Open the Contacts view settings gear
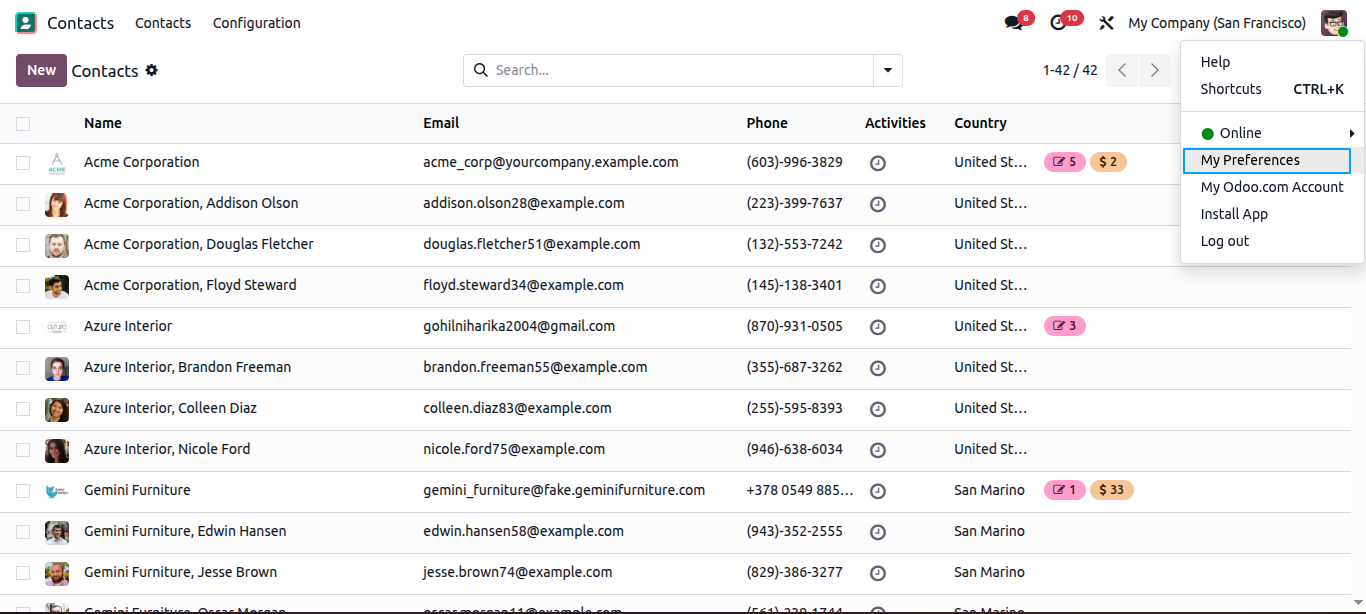 point(152,70)
